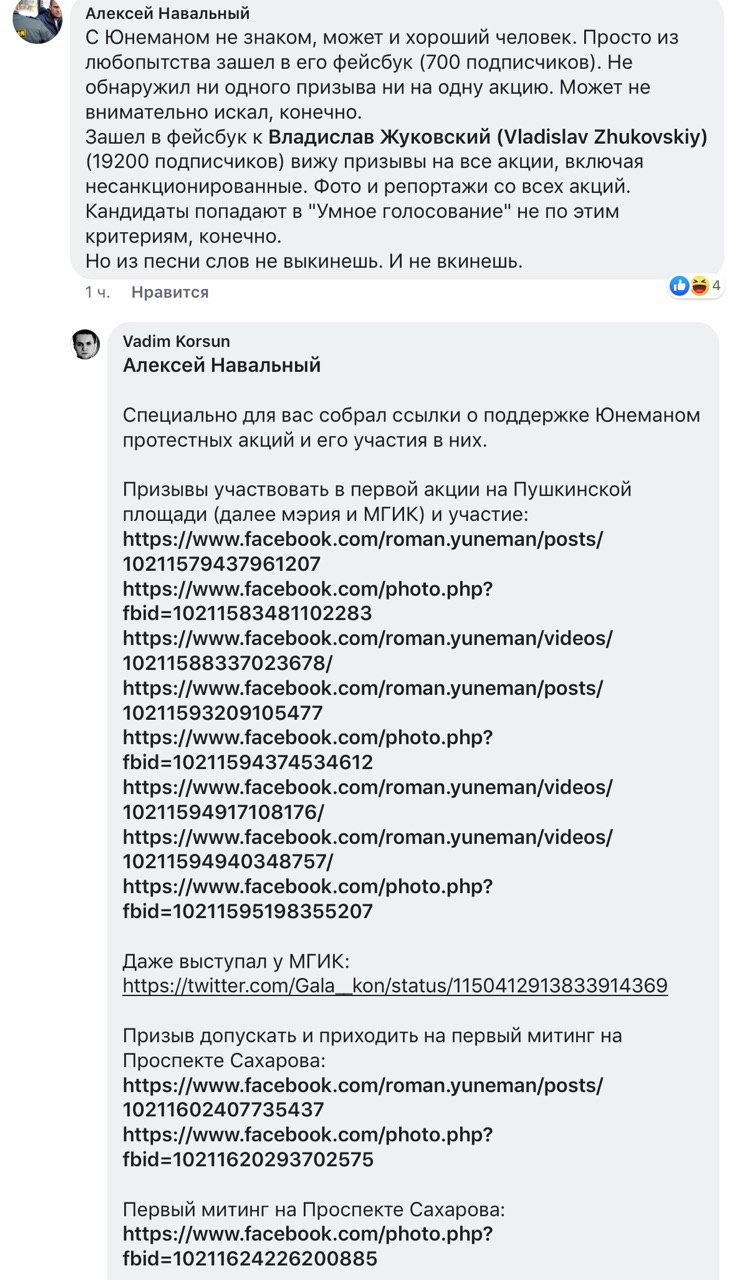
Task: Click Алексей Навальный mention in Korsun's reply
Action: (x=222, y=366)
